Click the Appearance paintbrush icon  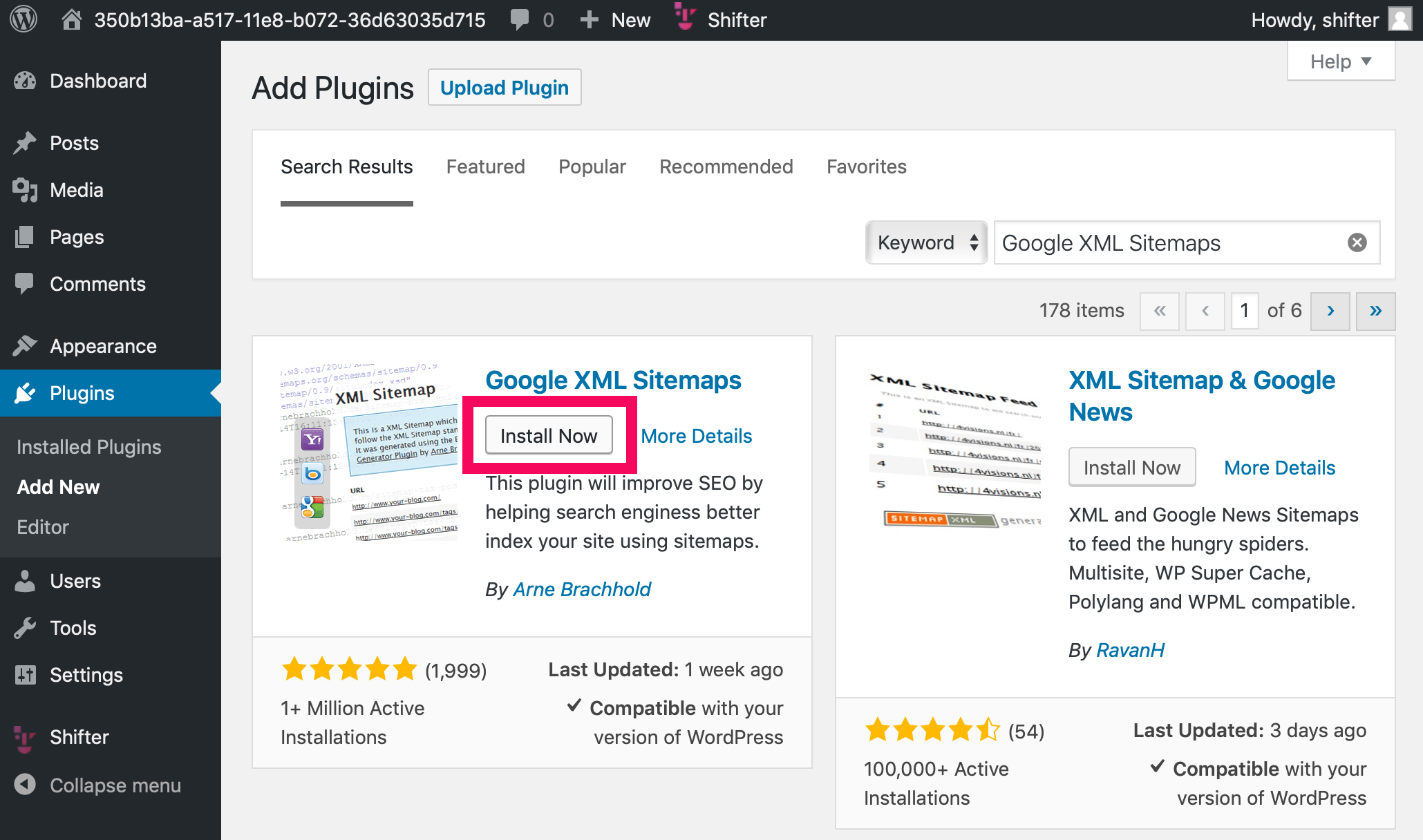(25, 345)
